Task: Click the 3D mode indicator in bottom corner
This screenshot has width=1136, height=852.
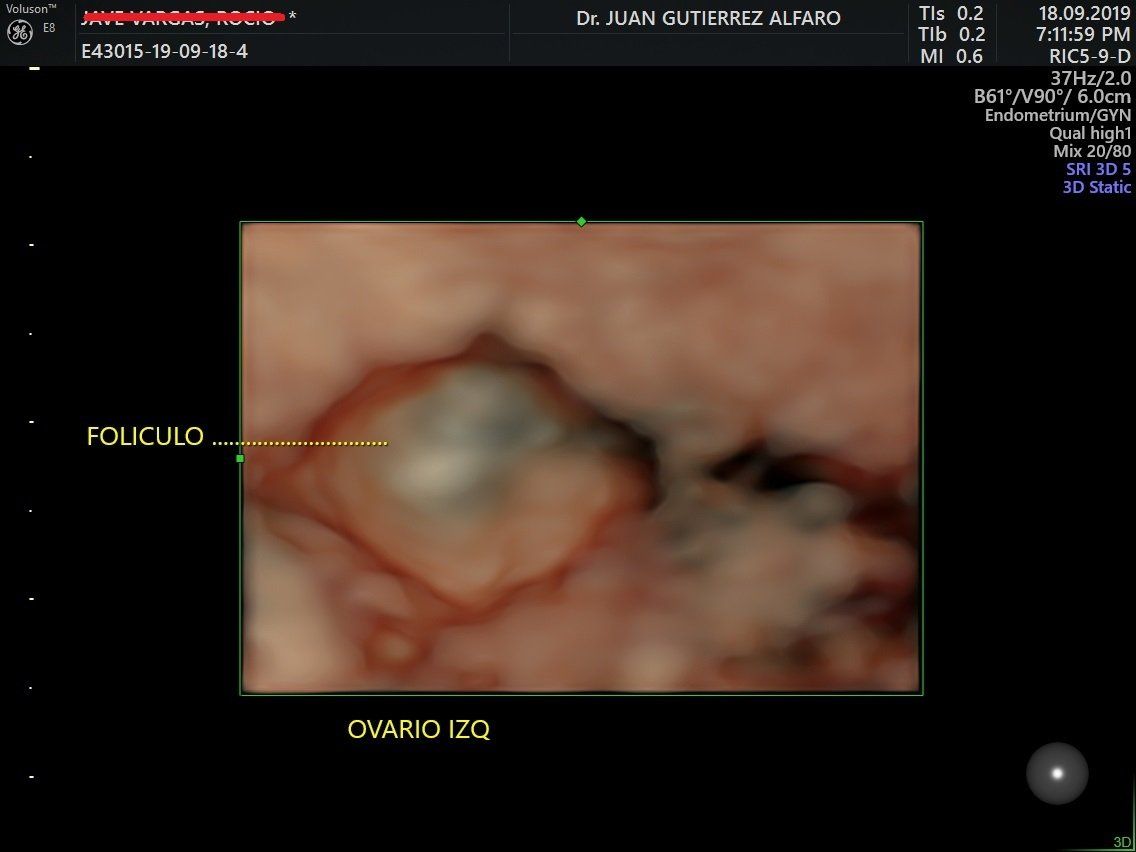Action: (1122, 842)
